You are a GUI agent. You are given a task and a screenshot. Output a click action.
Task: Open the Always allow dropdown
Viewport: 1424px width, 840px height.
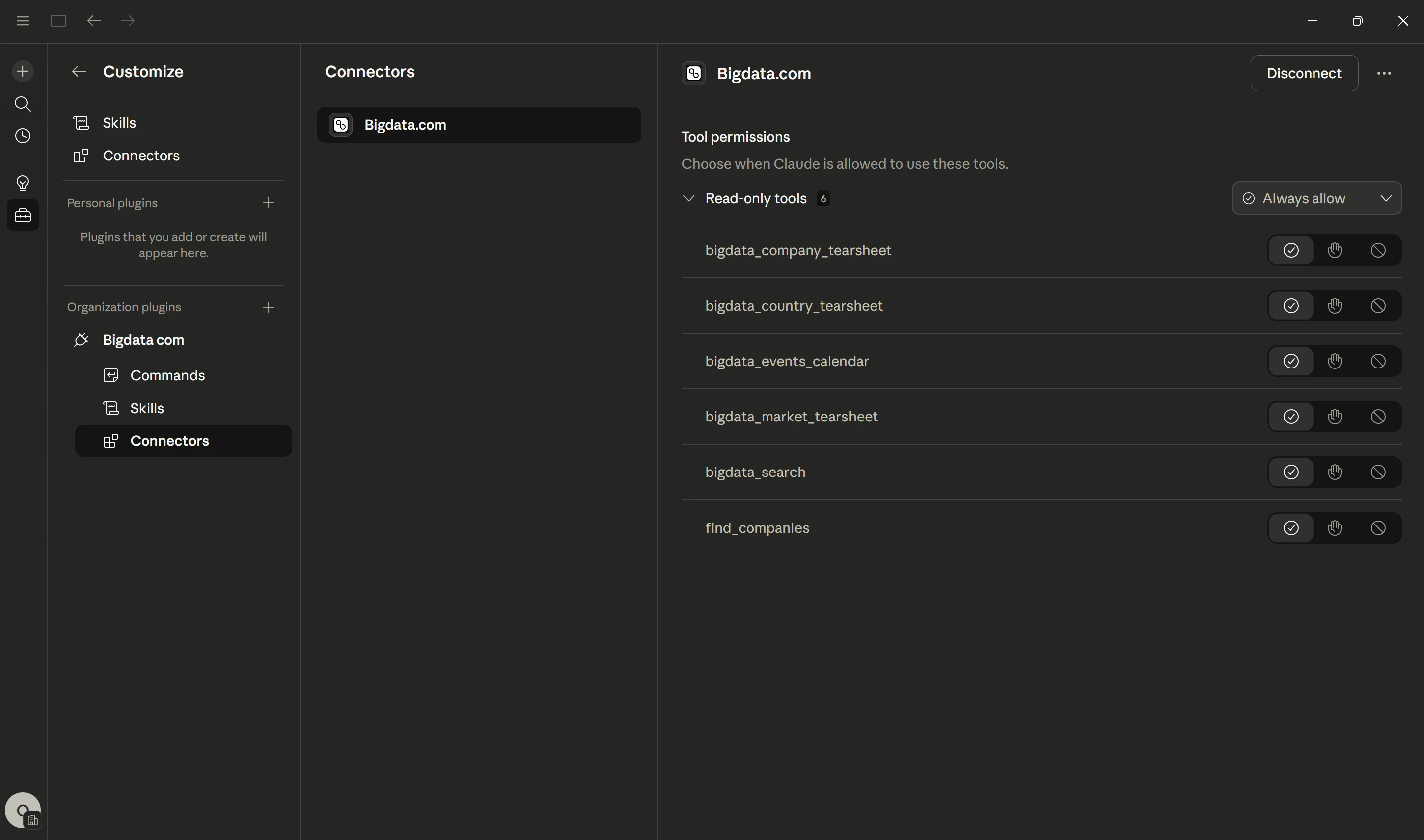click(1316, 198)
